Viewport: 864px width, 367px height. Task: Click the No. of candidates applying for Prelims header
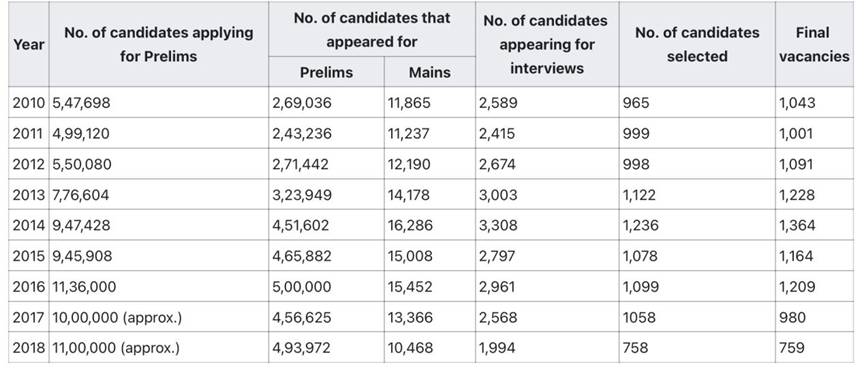(159, 44)
